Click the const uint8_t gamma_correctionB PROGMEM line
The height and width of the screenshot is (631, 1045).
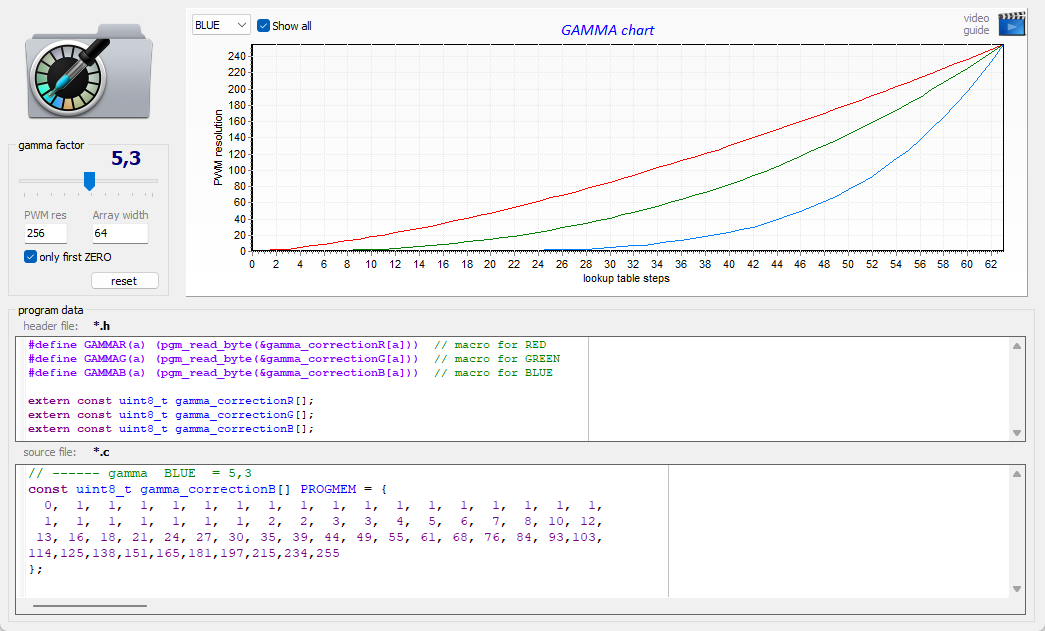point(207,489)
